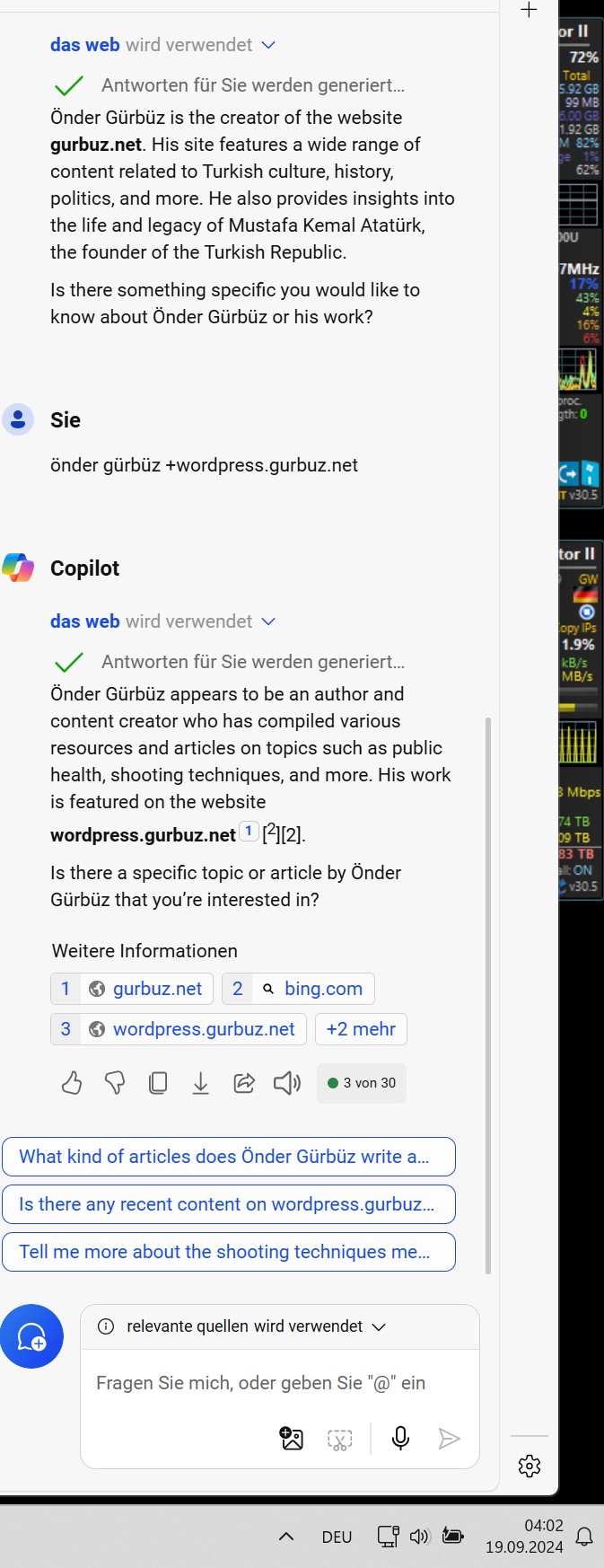Click user message 'önder gürbüz +wordpress.gurbuz.net'

pyautogui.click(x=204, y=465)
